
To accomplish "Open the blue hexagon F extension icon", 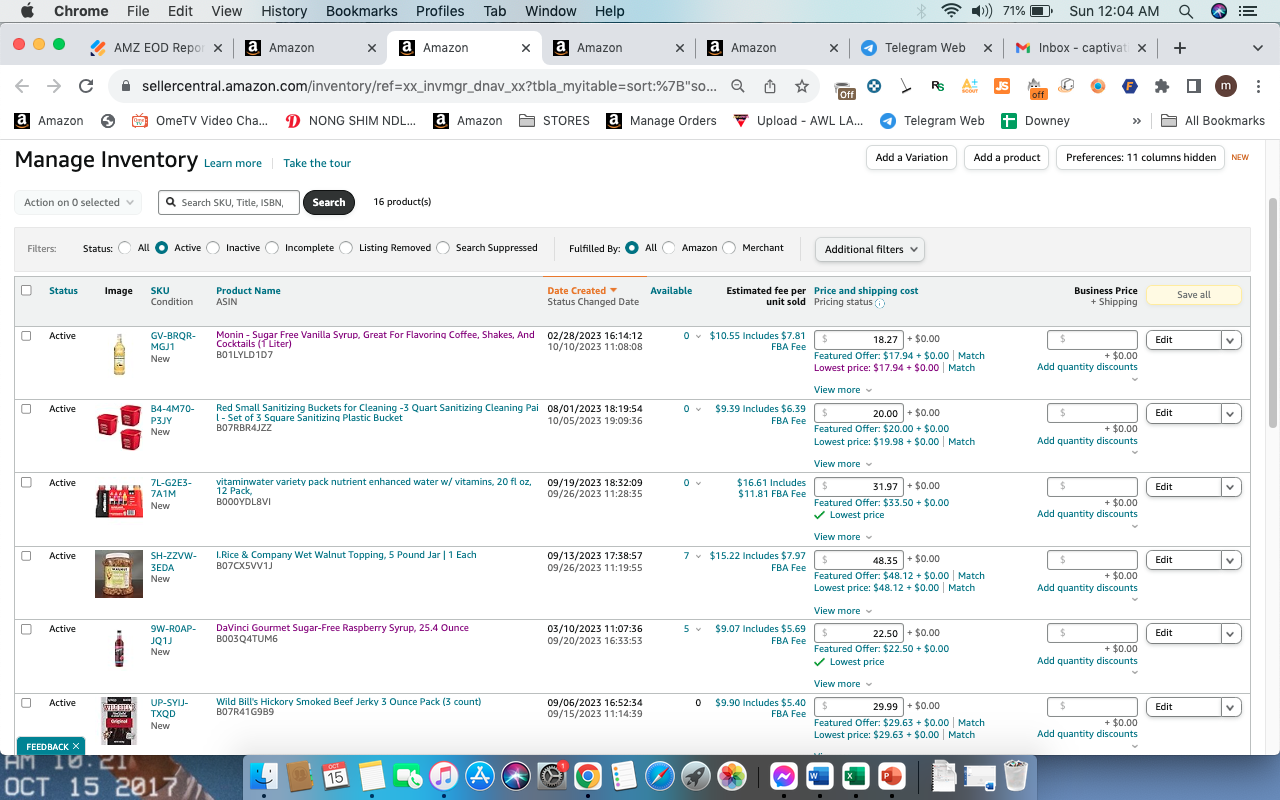I will (x=1129, y=86).
